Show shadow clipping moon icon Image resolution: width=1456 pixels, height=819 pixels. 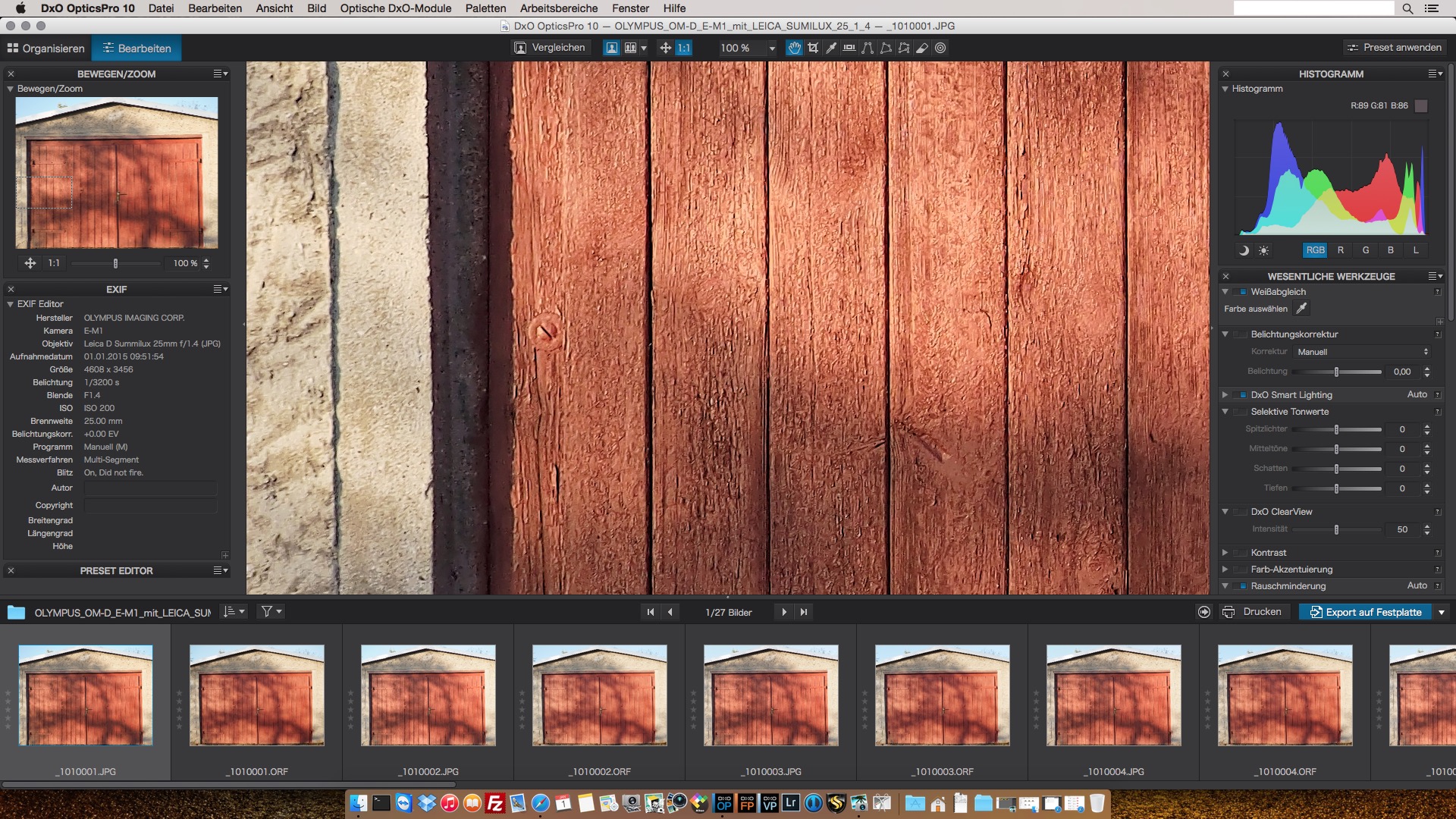[1244, 250]
